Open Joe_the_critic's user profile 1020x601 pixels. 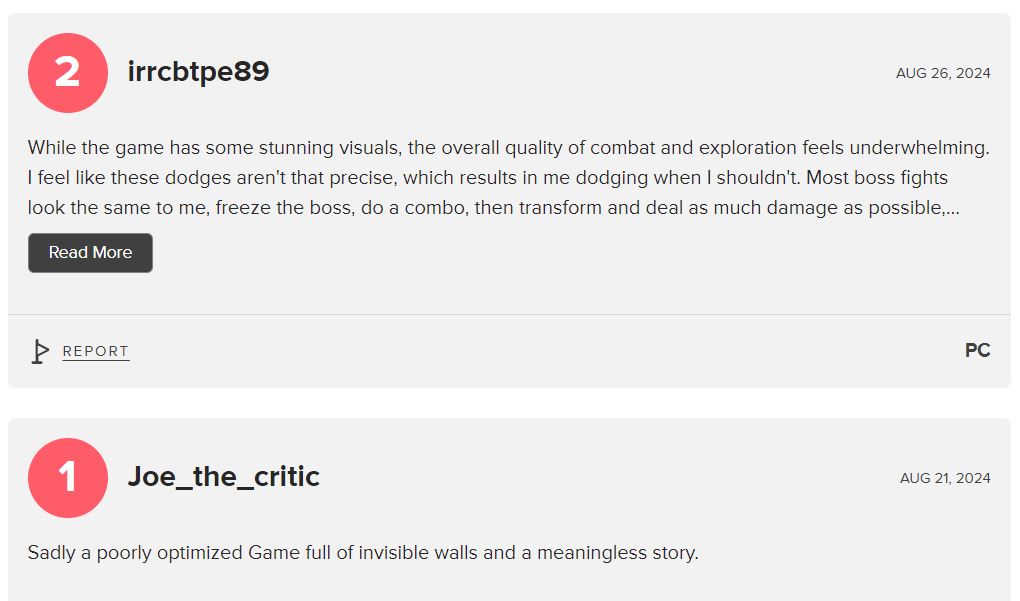click(x=224, y=477)
